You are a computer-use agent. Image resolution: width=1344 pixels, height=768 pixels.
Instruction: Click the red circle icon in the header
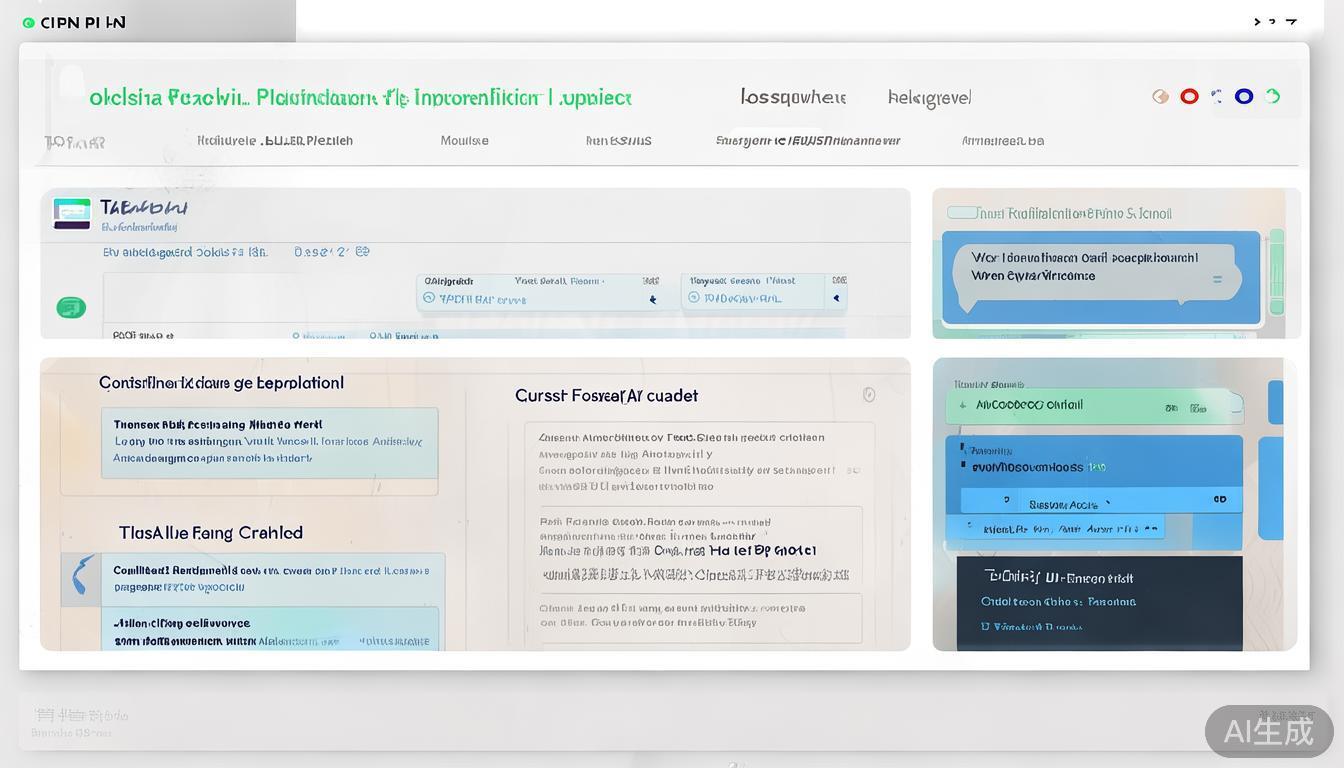tap(1189, 97)
